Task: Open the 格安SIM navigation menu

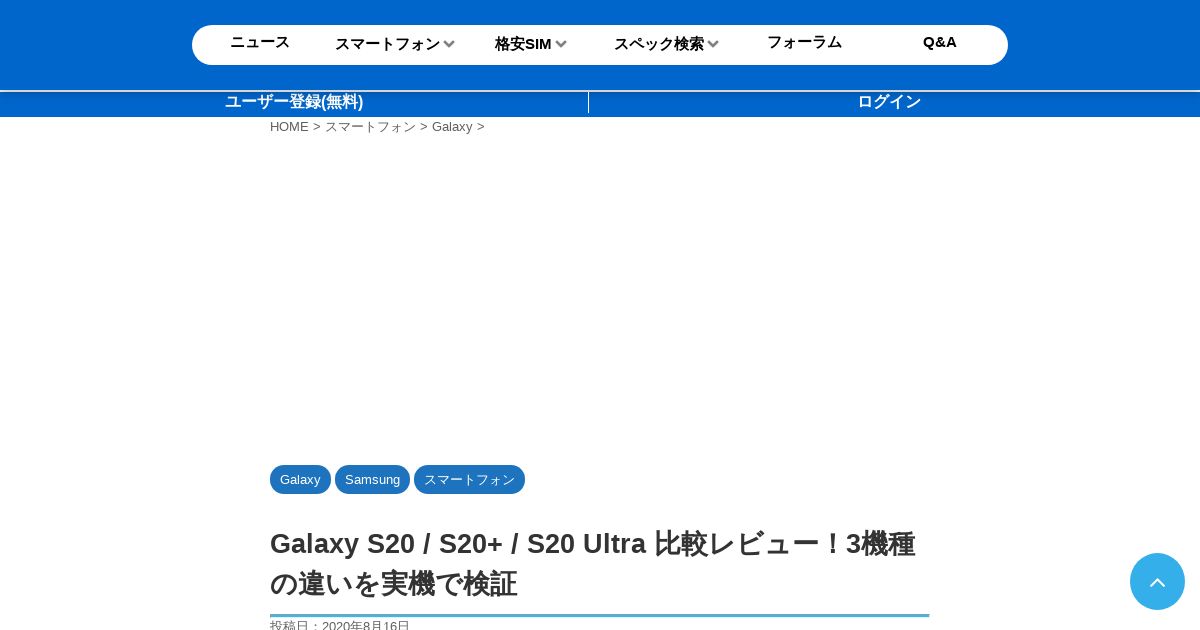Action: pyautogui.click(x=523, y=44)
